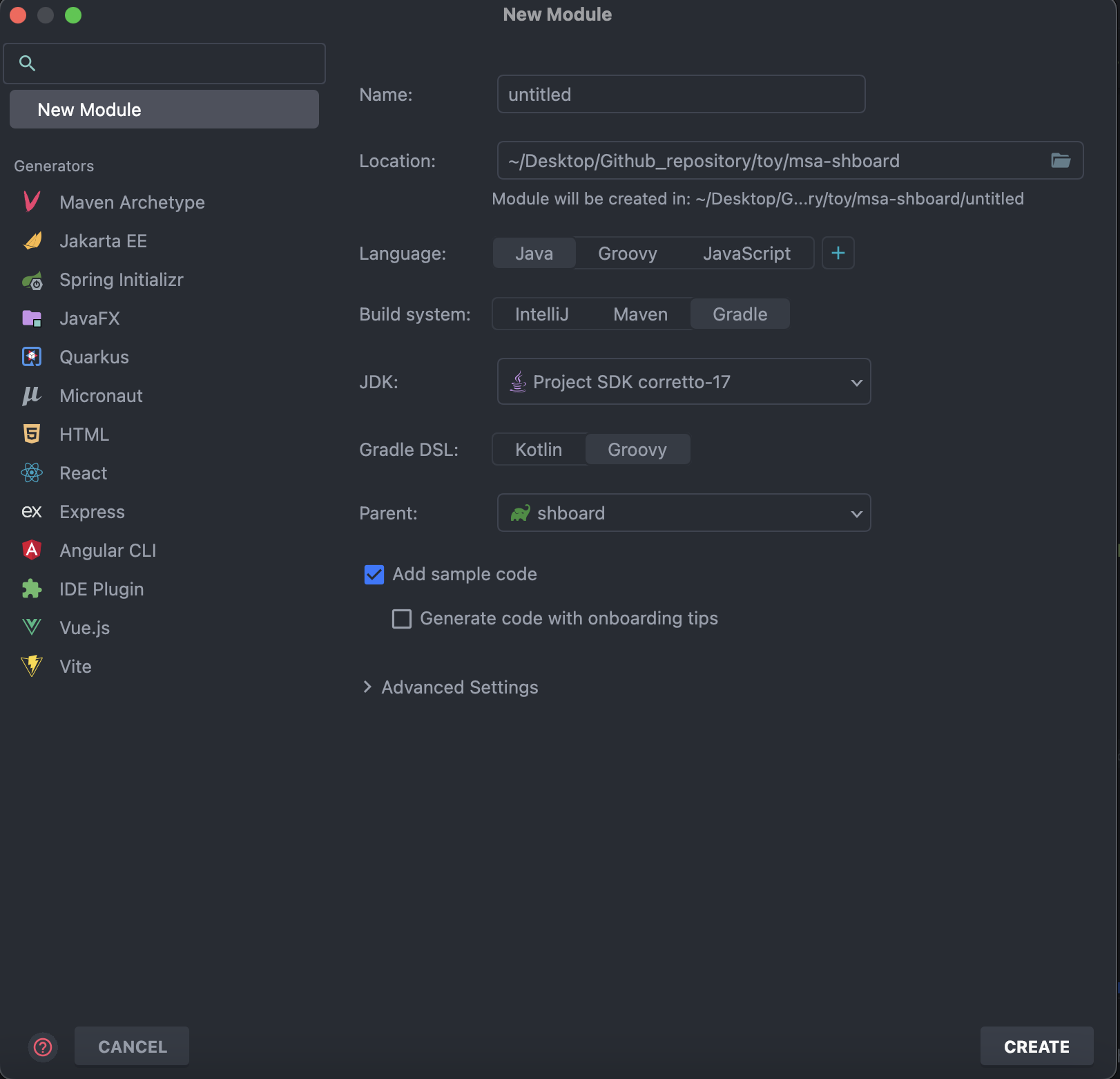This screenshot has height=1079, width=1120.
Task: Select Vite generator label
Action: click(75, 667)
